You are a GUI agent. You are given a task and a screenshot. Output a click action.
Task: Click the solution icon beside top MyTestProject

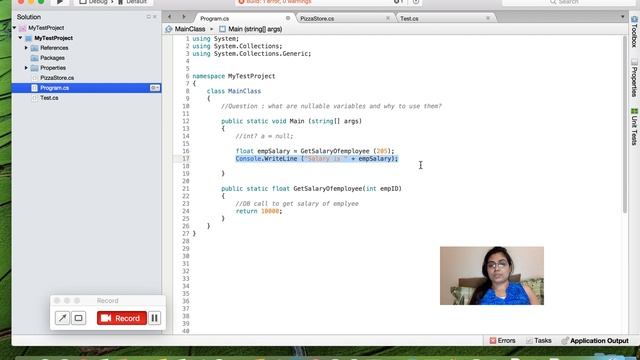(23, 28)
